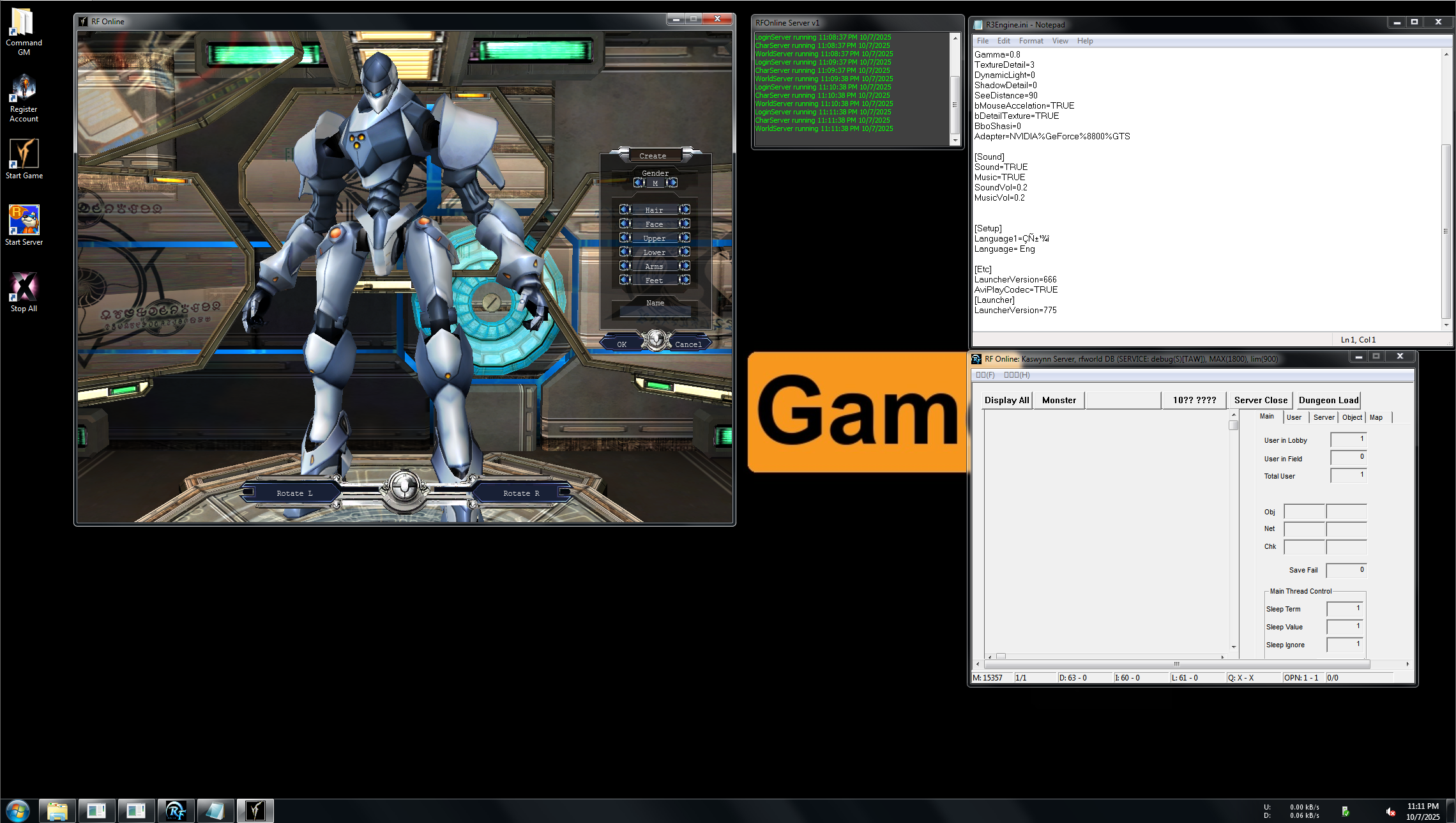Switch gender with the right arrow
The width and height of the screenshot is (1456, 823).
(672, 183)
